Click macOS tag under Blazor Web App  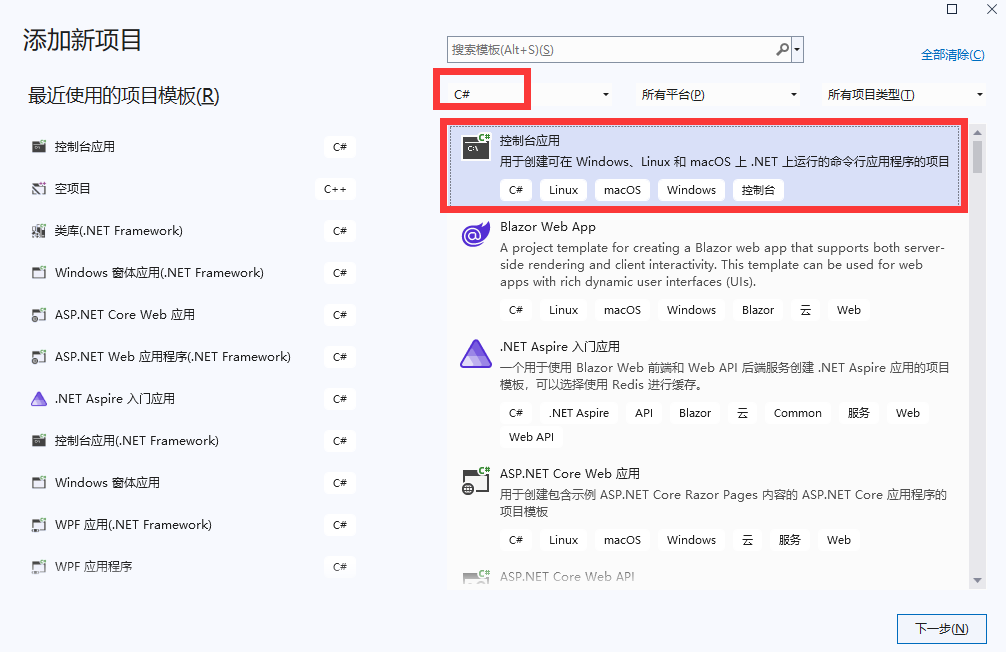tap(622, 310)
